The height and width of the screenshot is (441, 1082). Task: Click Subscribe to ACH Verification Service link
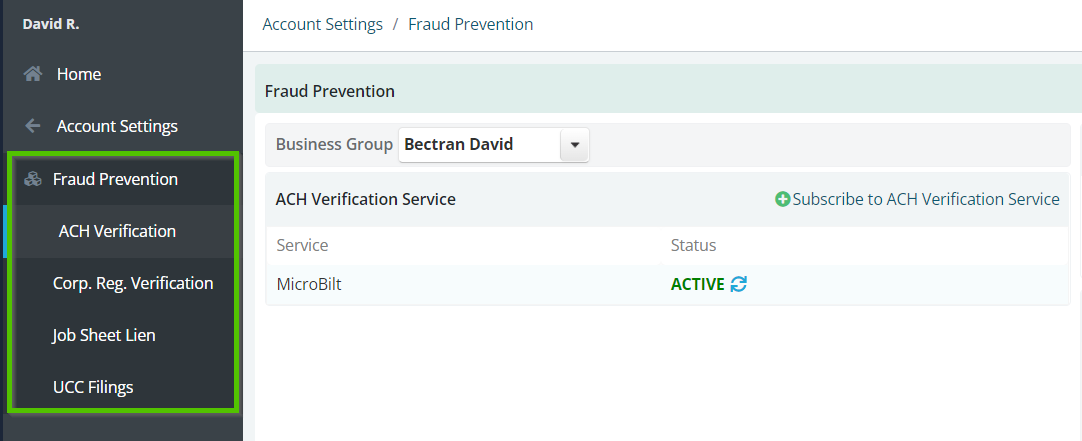point(925,199)
